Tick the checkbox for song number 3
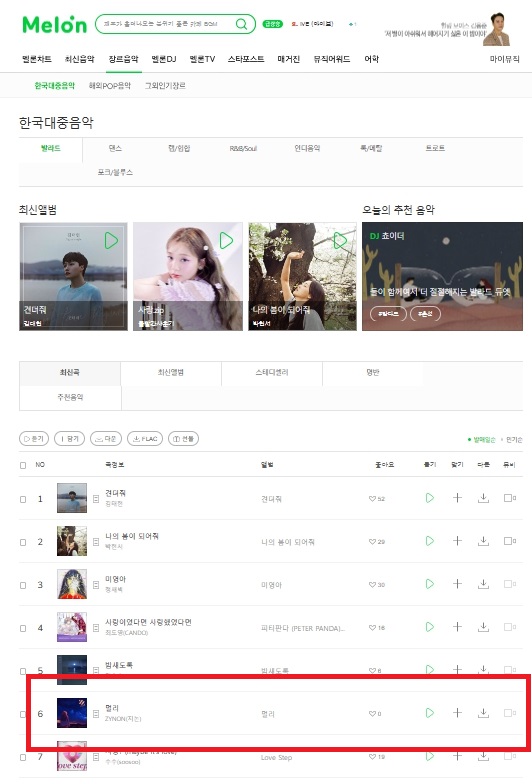This screenshot has width=532, height=784. click(x=23, y=586)
